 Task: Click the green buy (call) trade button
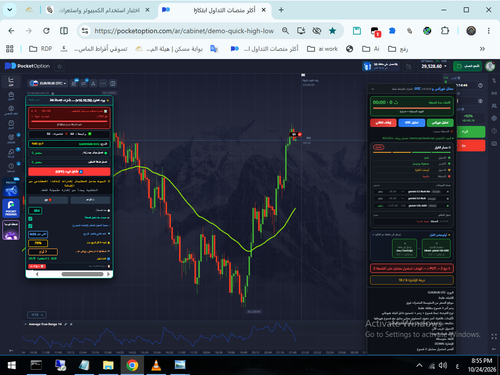tap(471, 132)
